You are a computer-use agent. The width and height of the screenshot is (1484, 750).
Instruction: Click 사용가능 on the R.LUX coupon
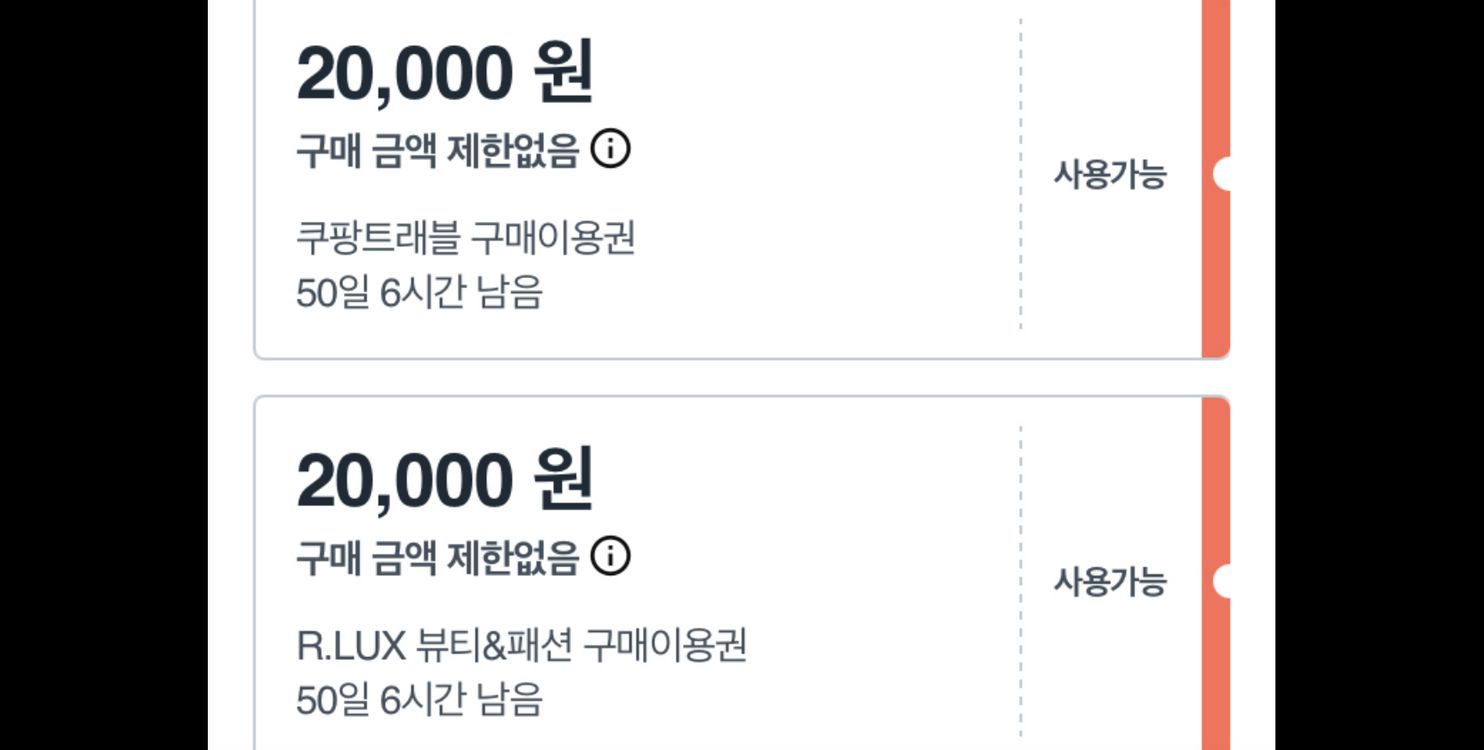coord(1109,582)
